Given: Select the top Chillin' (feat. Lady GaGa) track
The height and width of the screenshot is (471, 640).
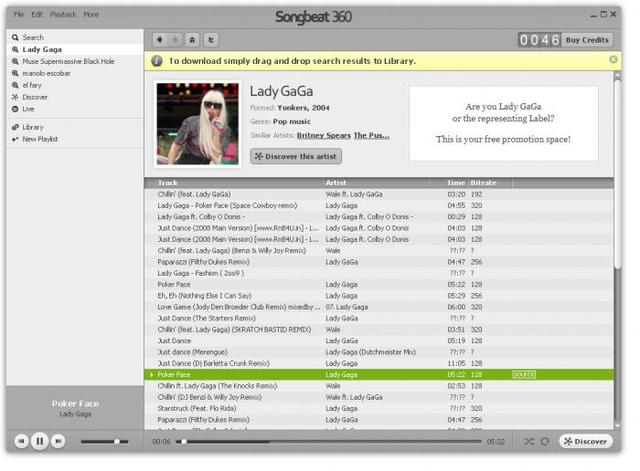Looking at the screenshot, I should pyautogui.click(x=379, y=194).
